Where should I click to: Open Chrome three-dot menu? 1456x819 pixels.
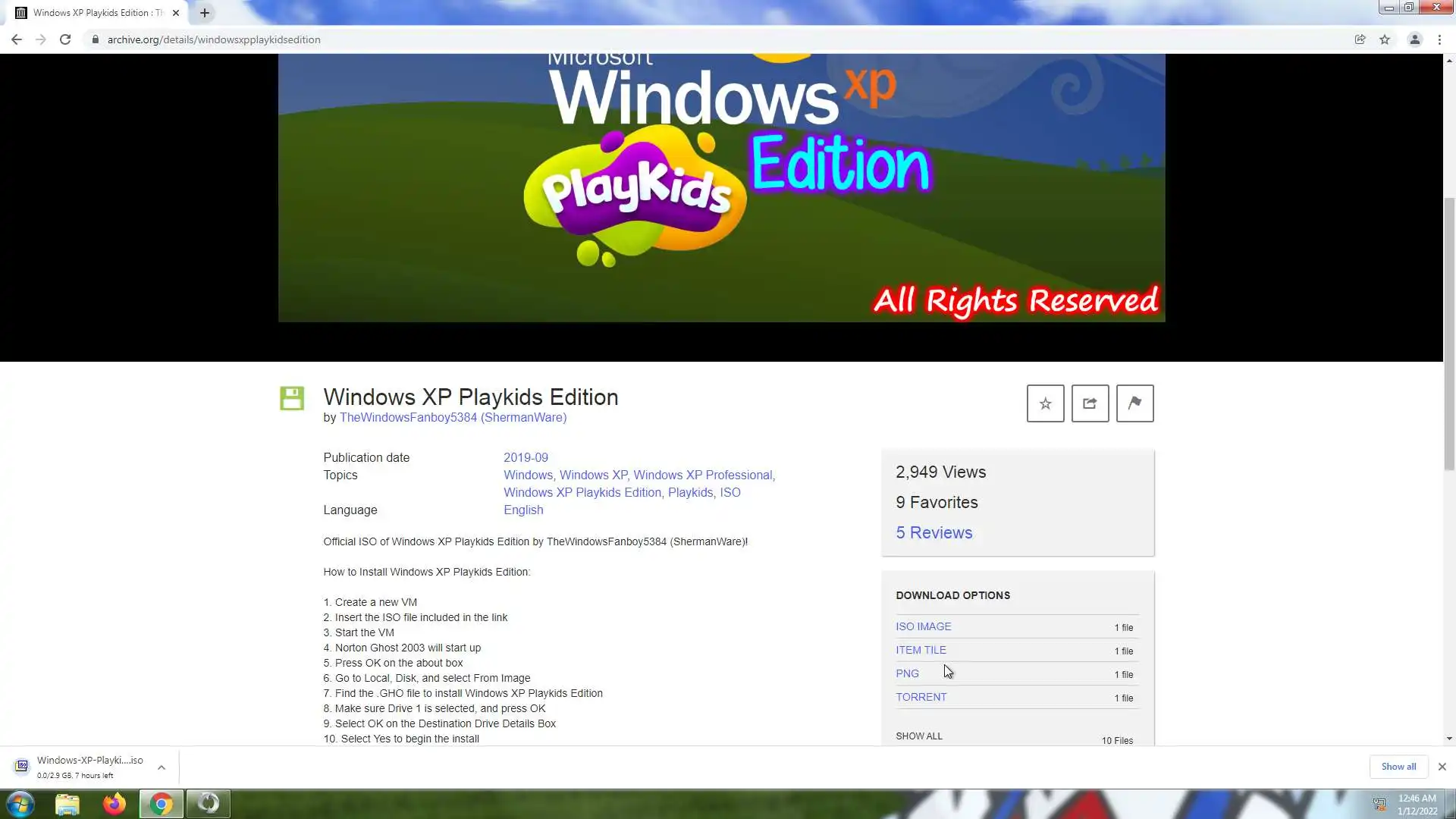coord(1439,39)
